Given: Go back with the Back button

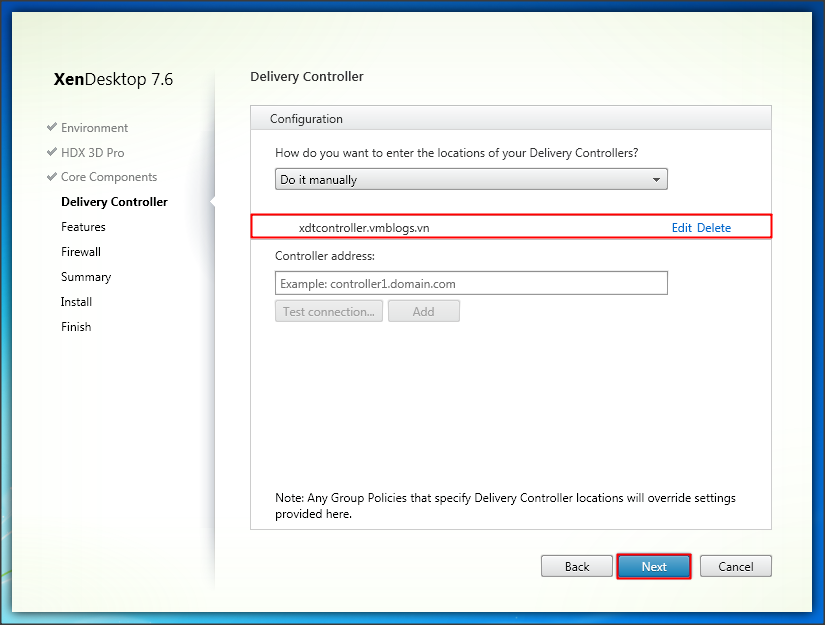Looking at the screenshot, I should (x=577, y=567).
